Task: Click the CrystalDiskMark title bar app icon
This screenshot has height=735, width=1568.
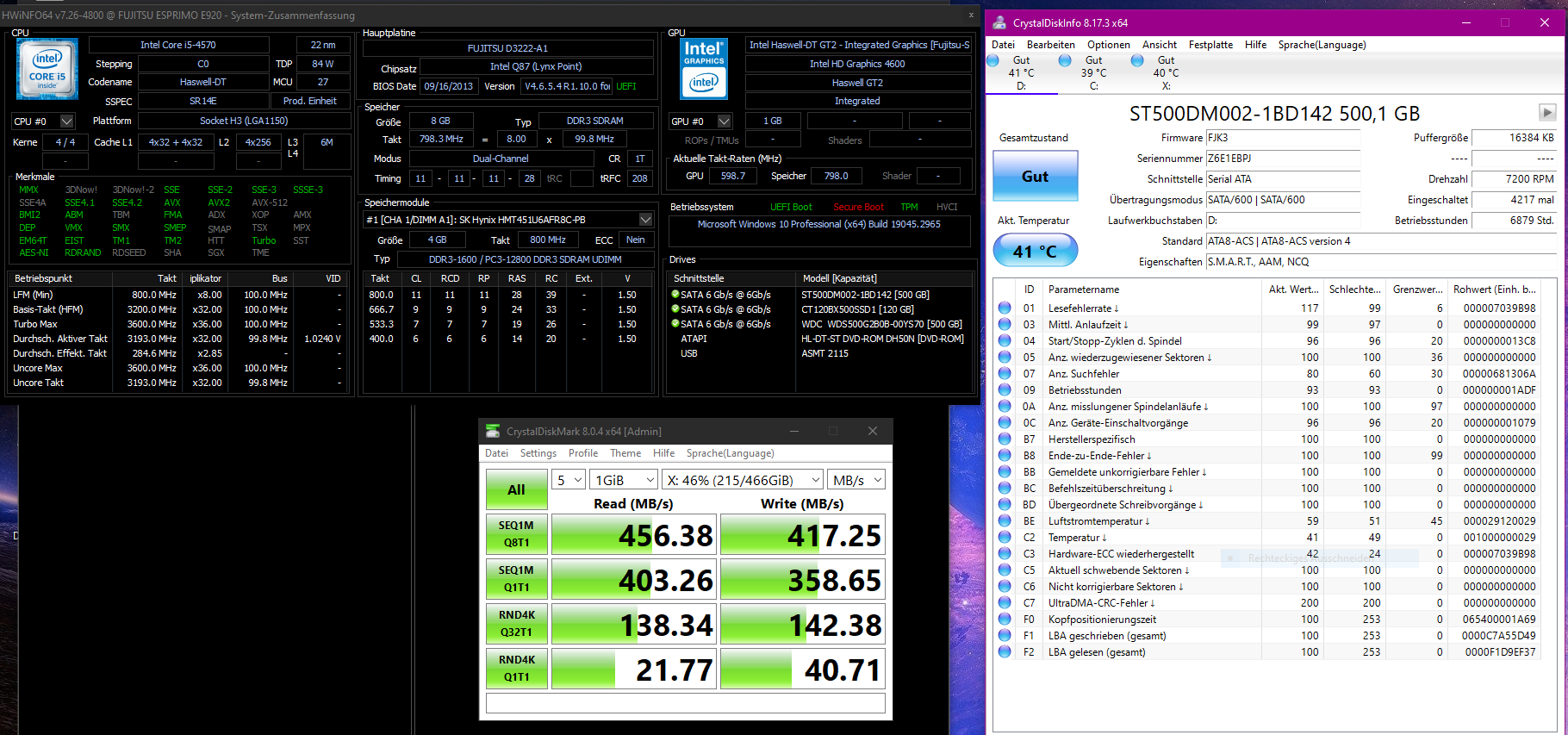Action: coord(493,431)
